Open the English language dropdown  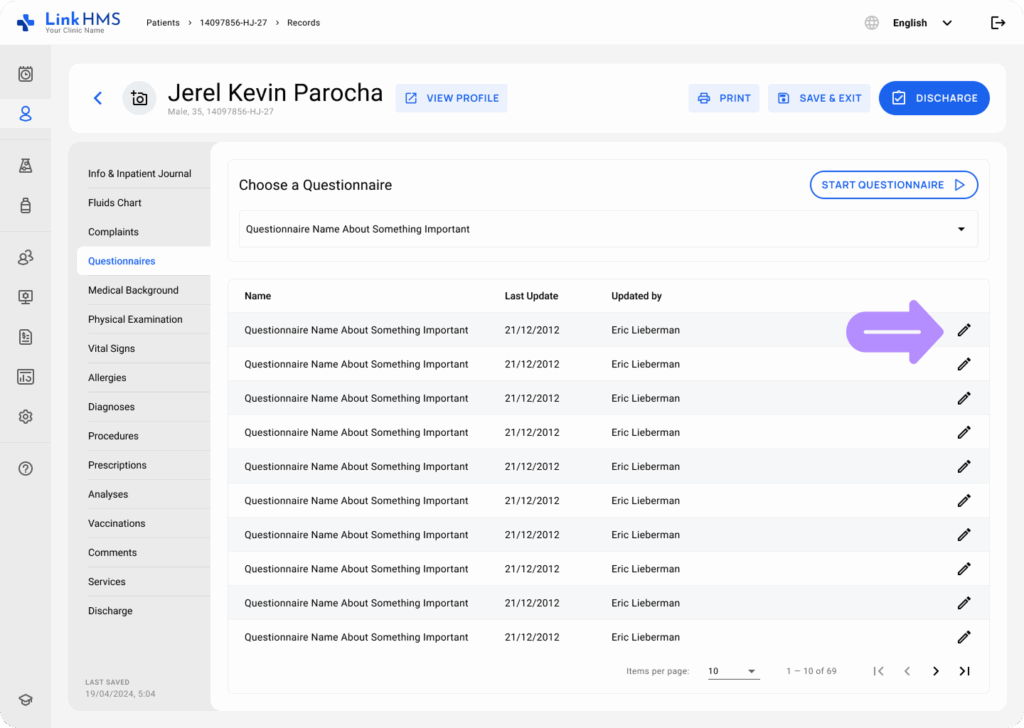pos(920,23)
